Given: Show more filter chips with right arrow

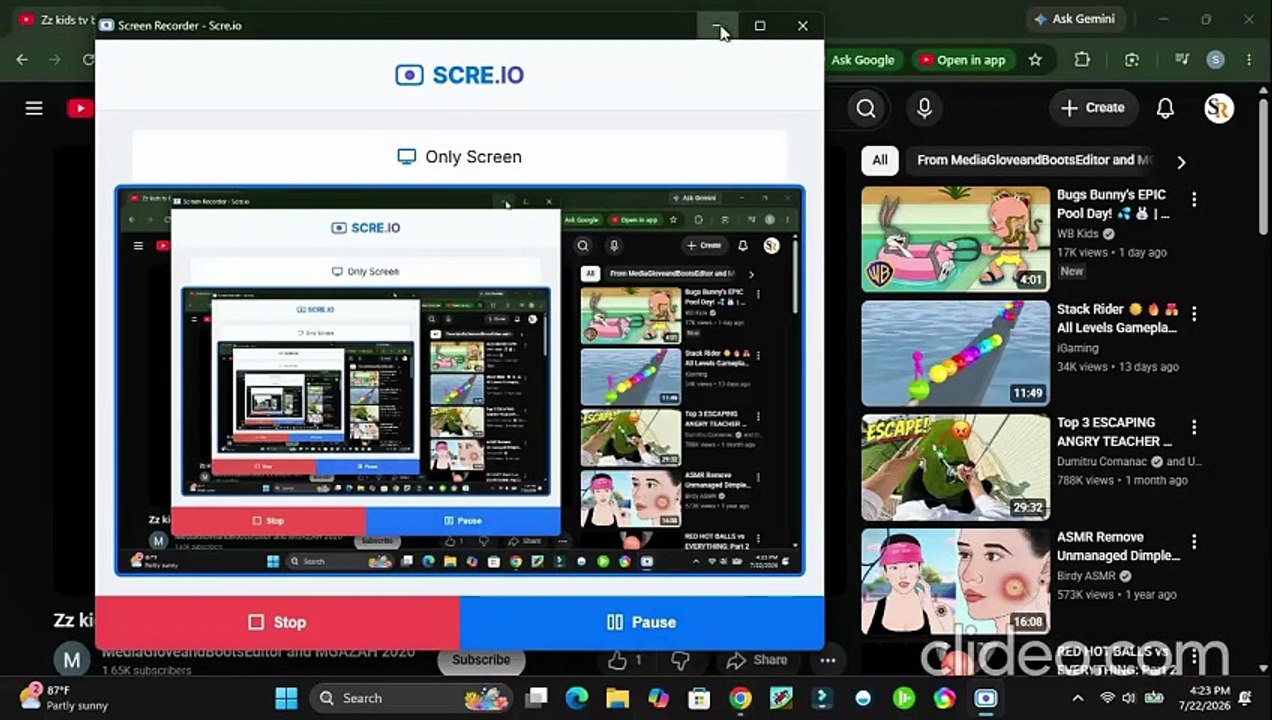Looking at the screenshot, I should (1181, 162).
